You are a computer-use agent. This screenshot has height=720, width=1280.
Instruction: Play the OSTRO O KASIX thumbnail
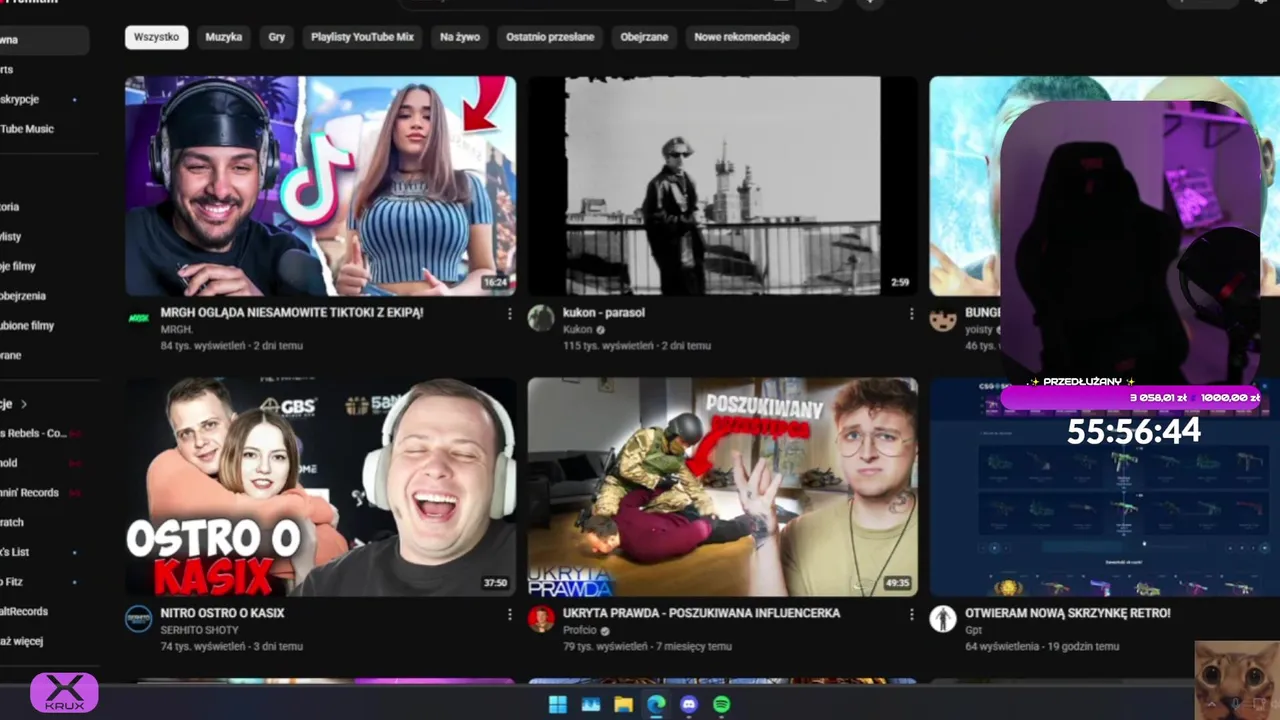point(320,487)
